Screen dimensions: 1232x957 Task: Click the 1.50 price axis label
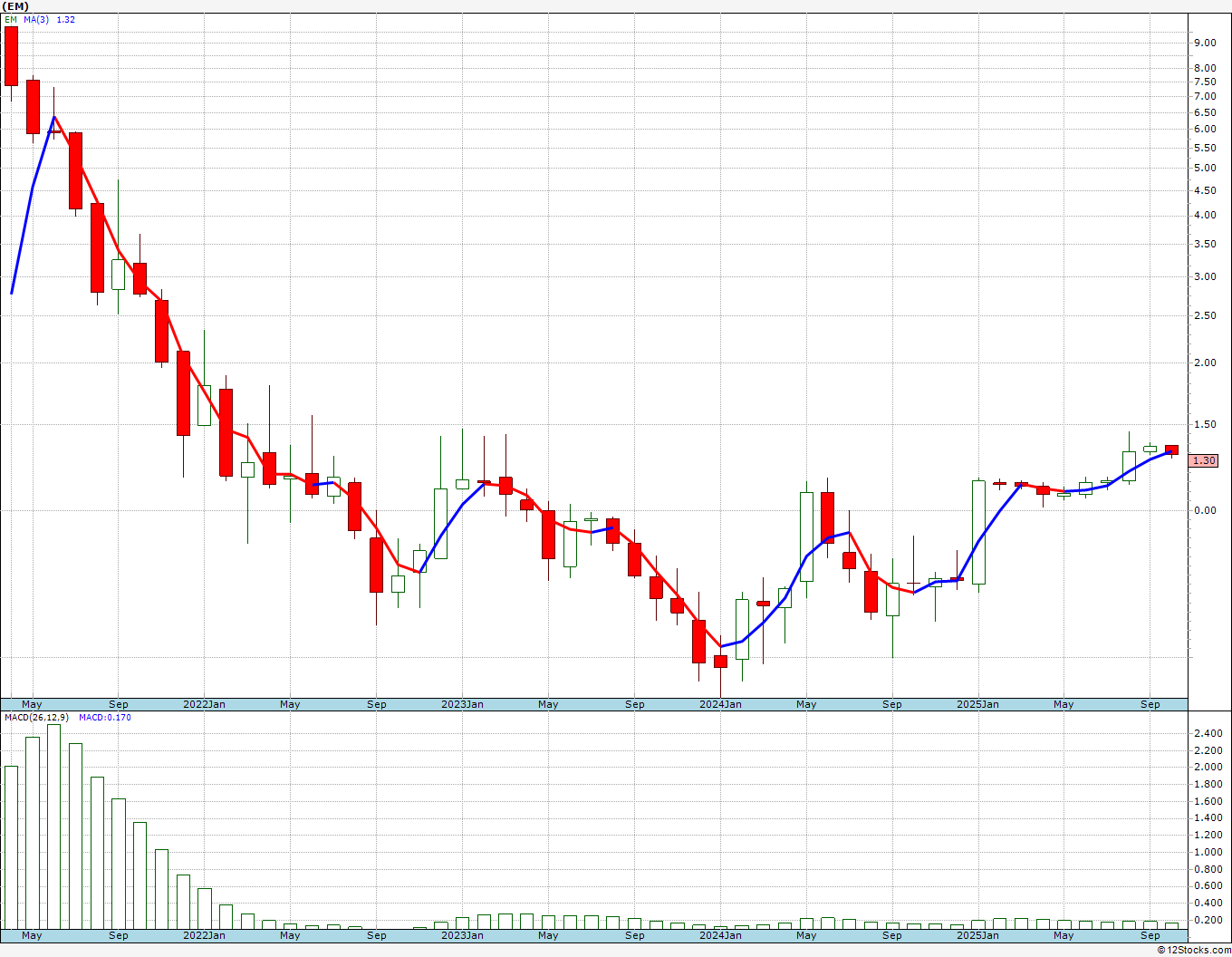tap(1204, 424)
